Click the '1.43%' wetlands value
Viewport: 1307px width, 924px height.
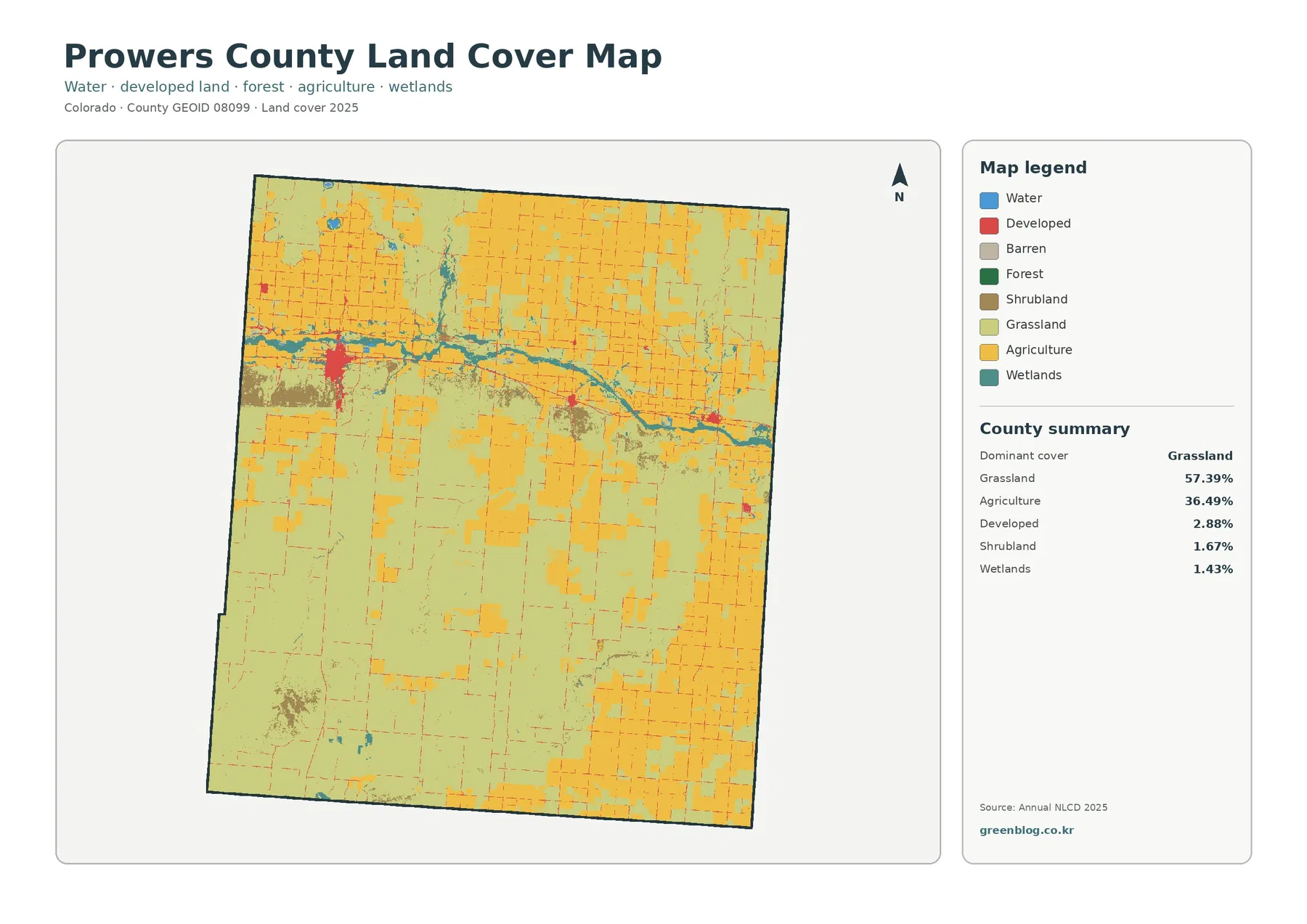point(1213,569)
